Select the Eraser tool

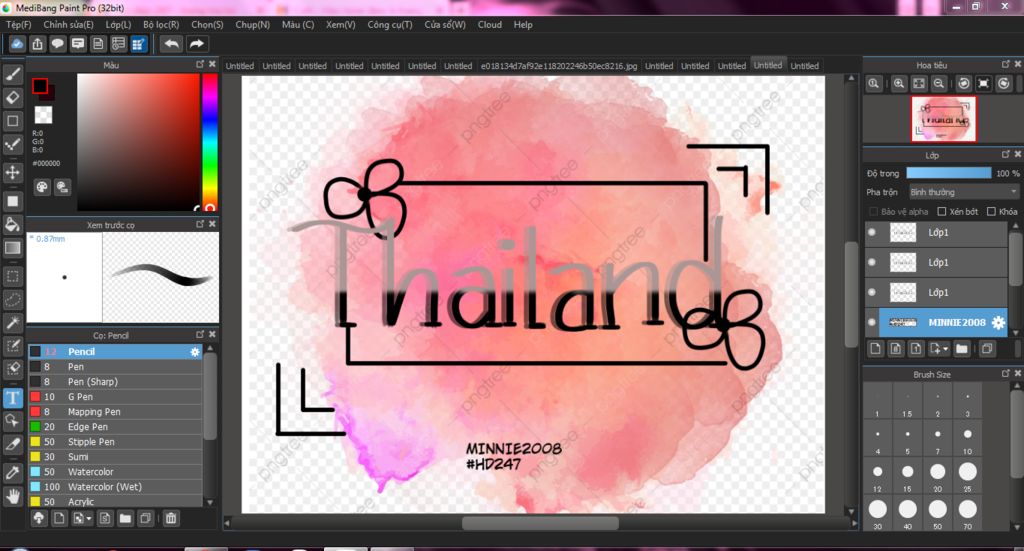(x=13, y=97)
